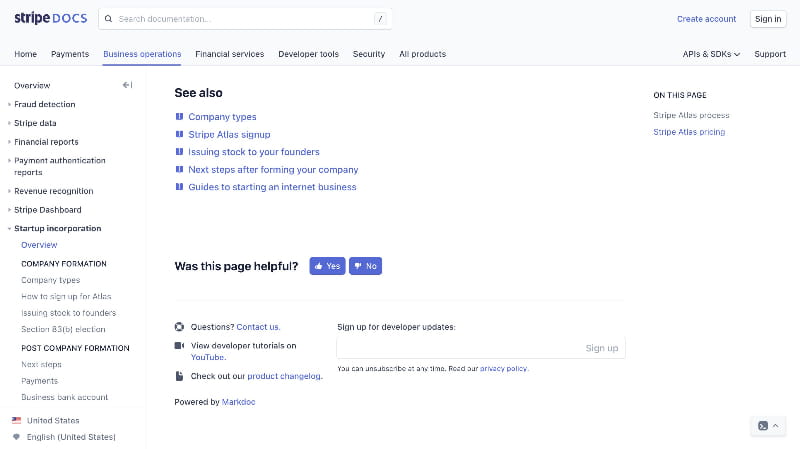
Task: Collapse the sidebar with arrow icon
Action: (128, 85)
